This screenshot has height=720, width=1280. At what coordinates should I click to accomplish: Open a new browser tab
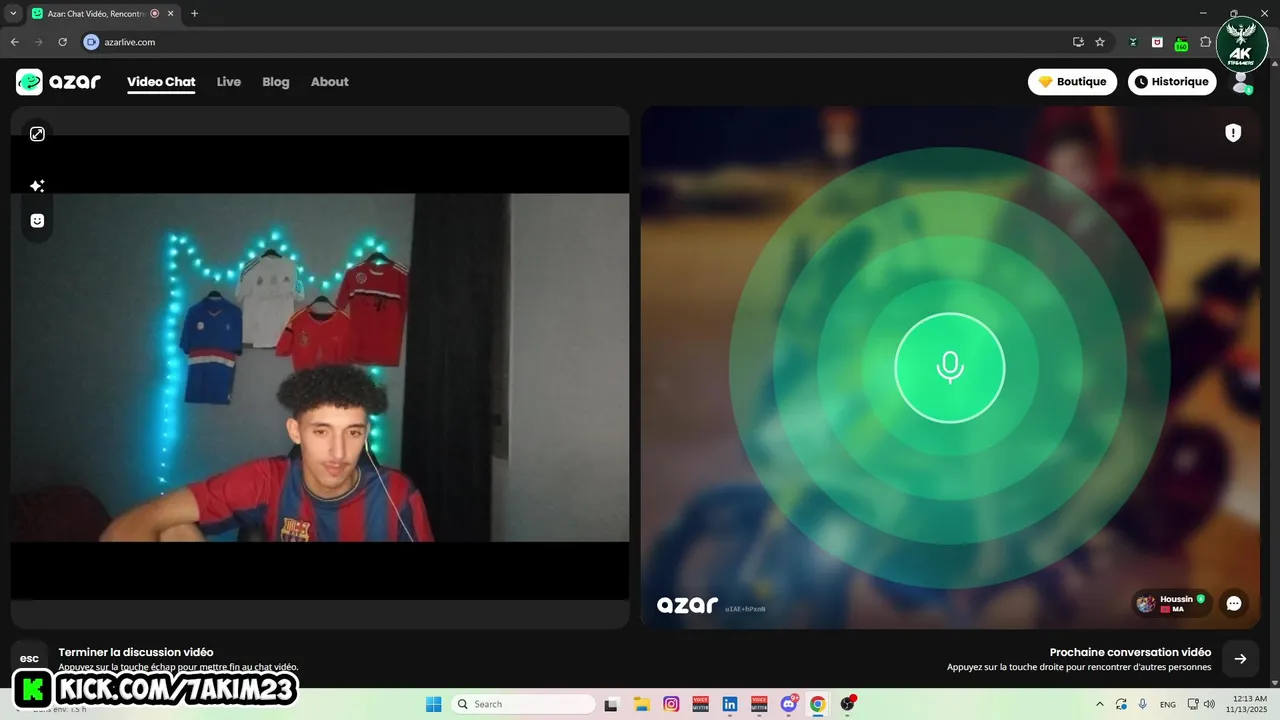194,14
